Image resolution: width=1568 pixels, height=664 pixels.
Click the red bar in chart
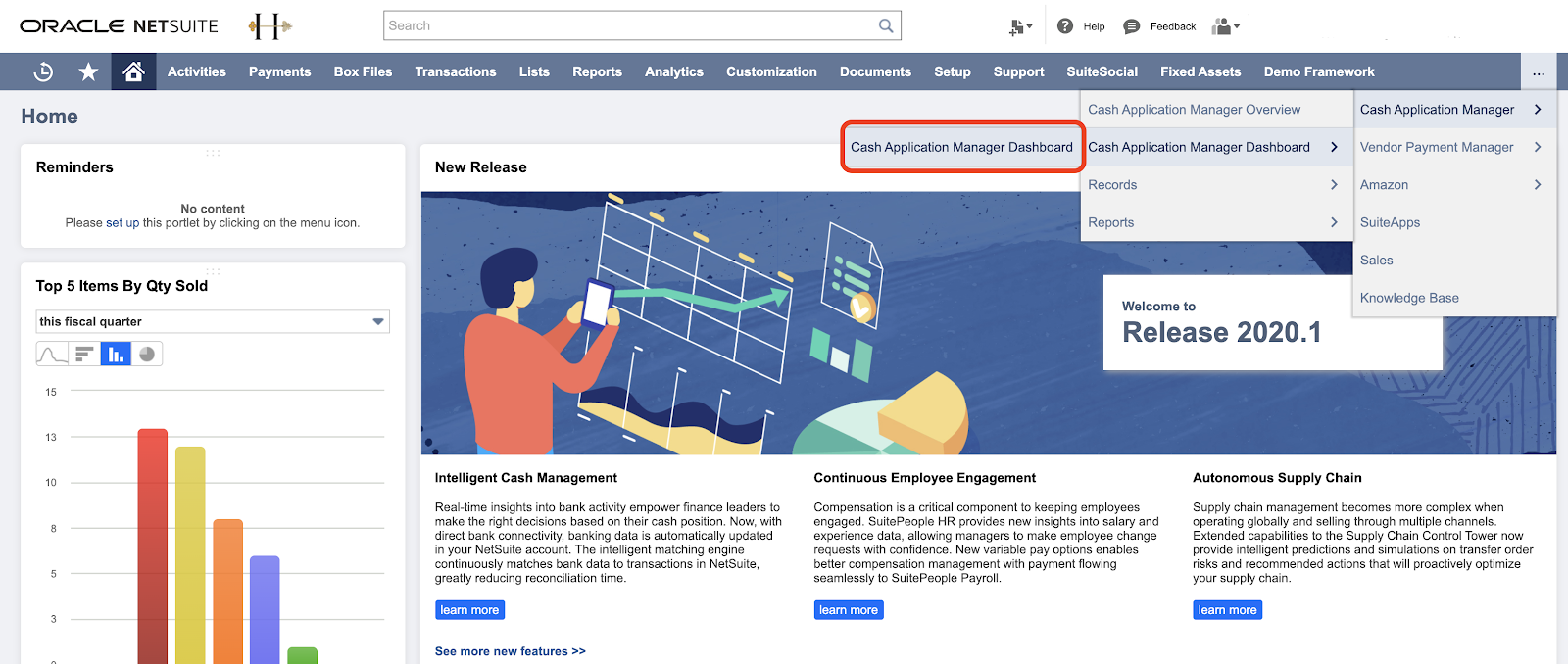tap(153, 546)
